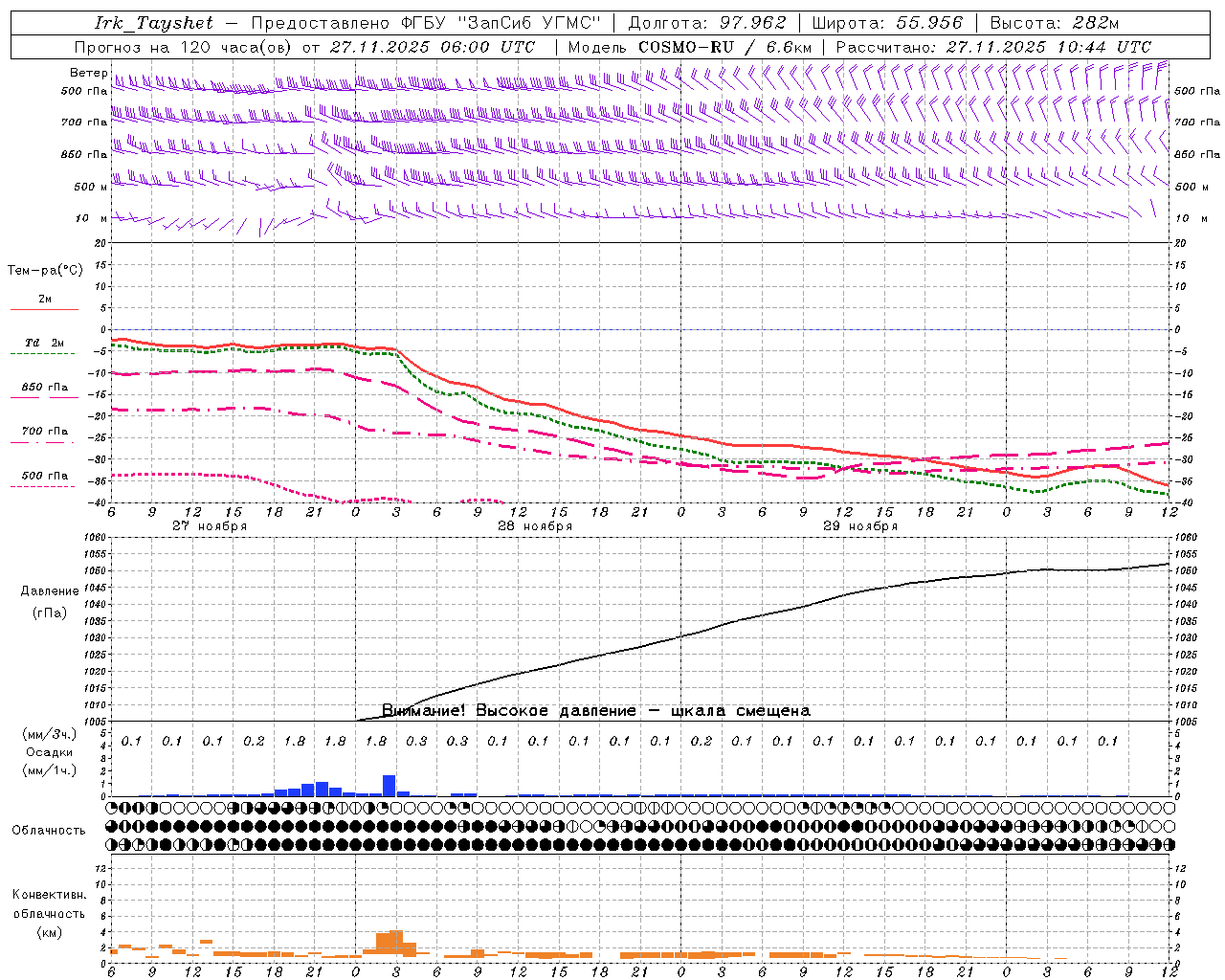This screenshot has width=1225, height=980.
Task: Select Рассчитано: 27.11.2025 10:44 UTC timestamp
Action: point(993,47)
